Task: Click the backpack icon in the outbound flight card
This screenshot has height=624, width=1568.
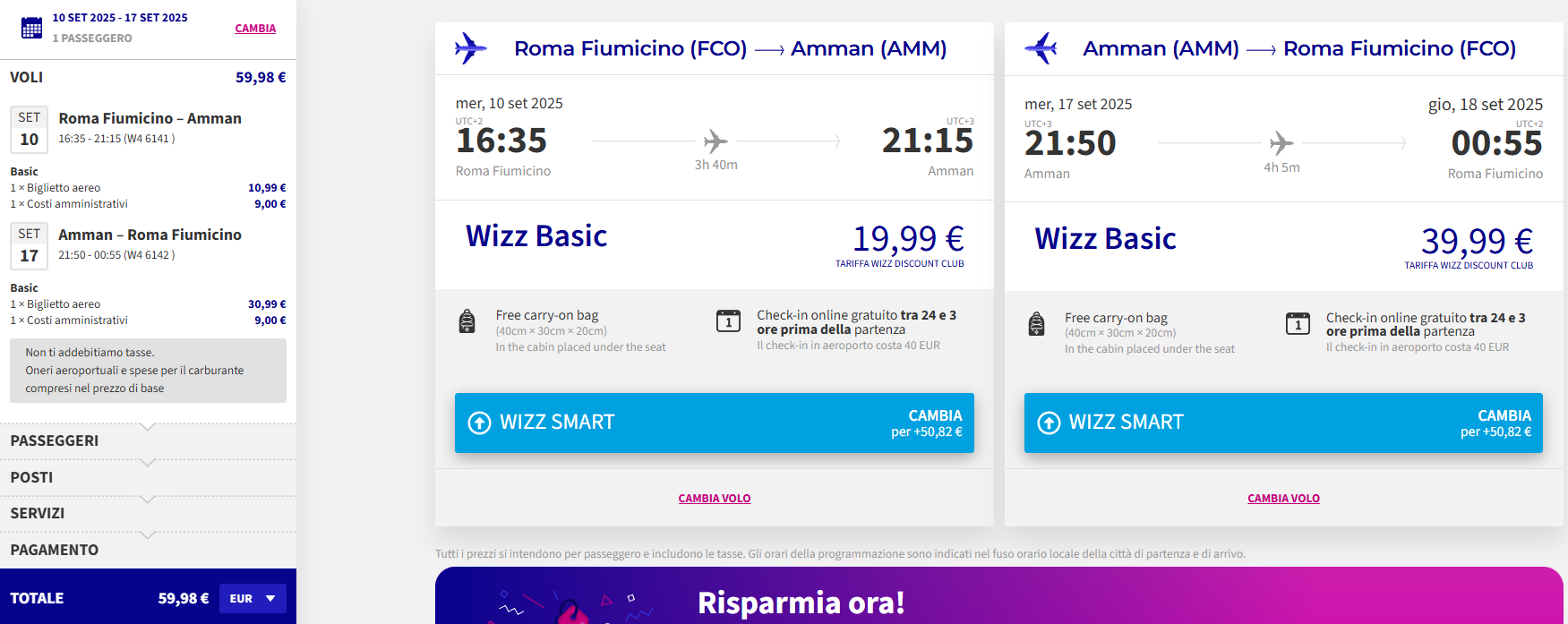Action: click(467, 321)
